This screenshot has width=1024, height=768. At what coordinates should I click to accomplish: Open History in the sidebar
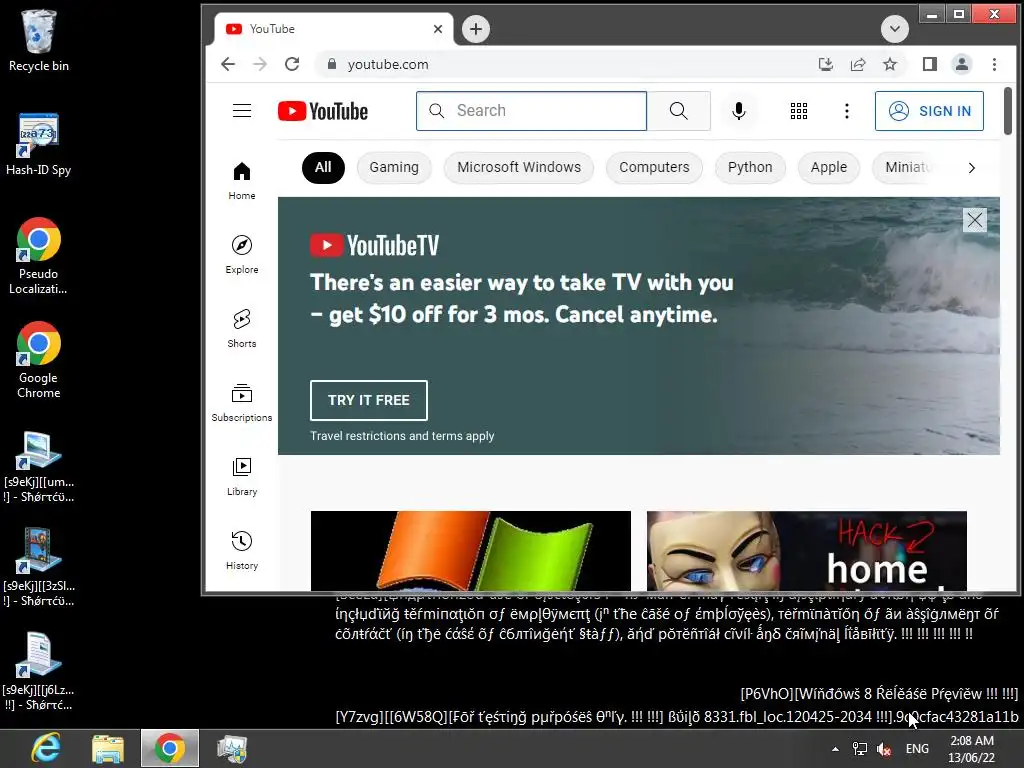pyautogui.click(x=242, y=551)
